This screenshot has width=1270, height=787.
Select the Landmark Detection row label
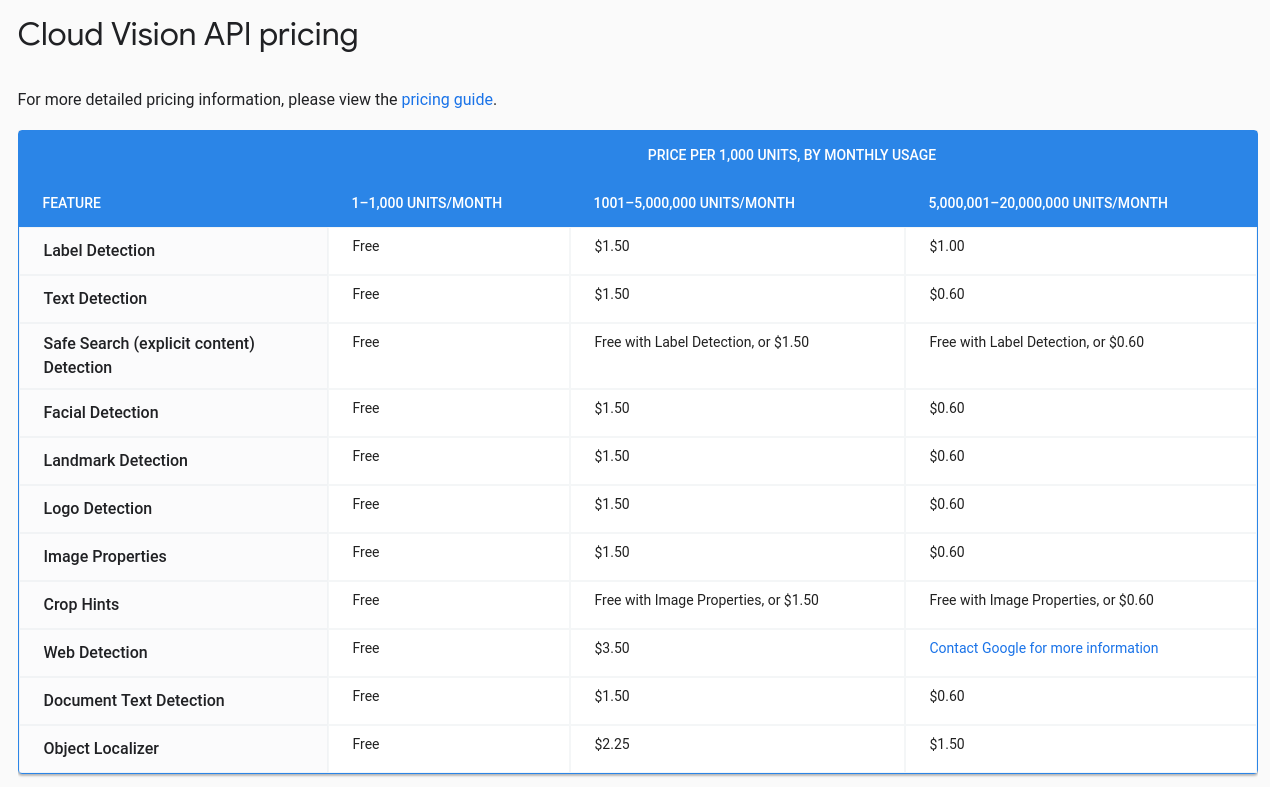pyautogui.click(x=115, y=460)
